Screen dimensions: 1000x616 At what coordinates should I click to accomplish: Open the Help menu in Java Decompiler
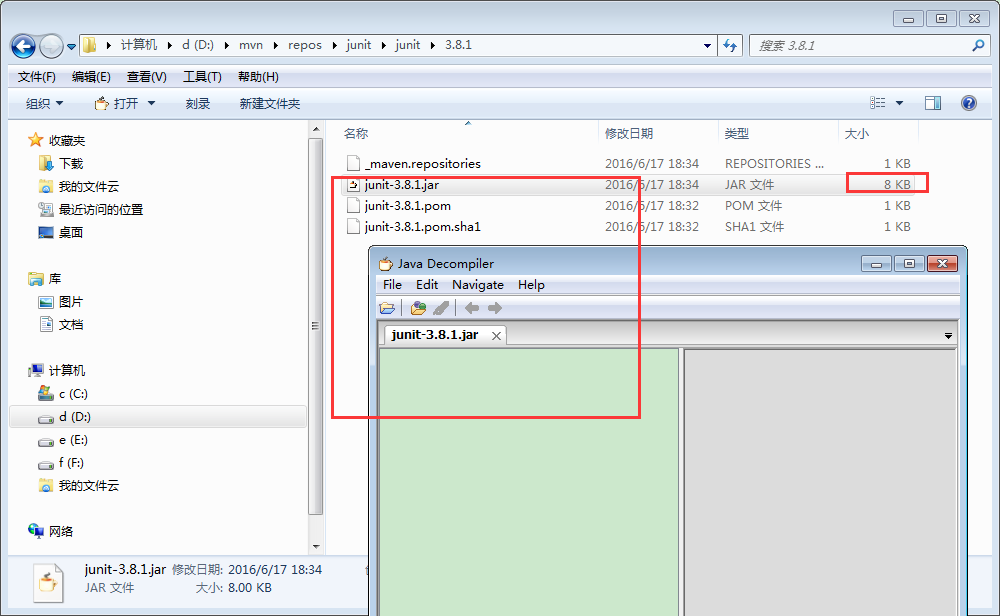(531, 284)
